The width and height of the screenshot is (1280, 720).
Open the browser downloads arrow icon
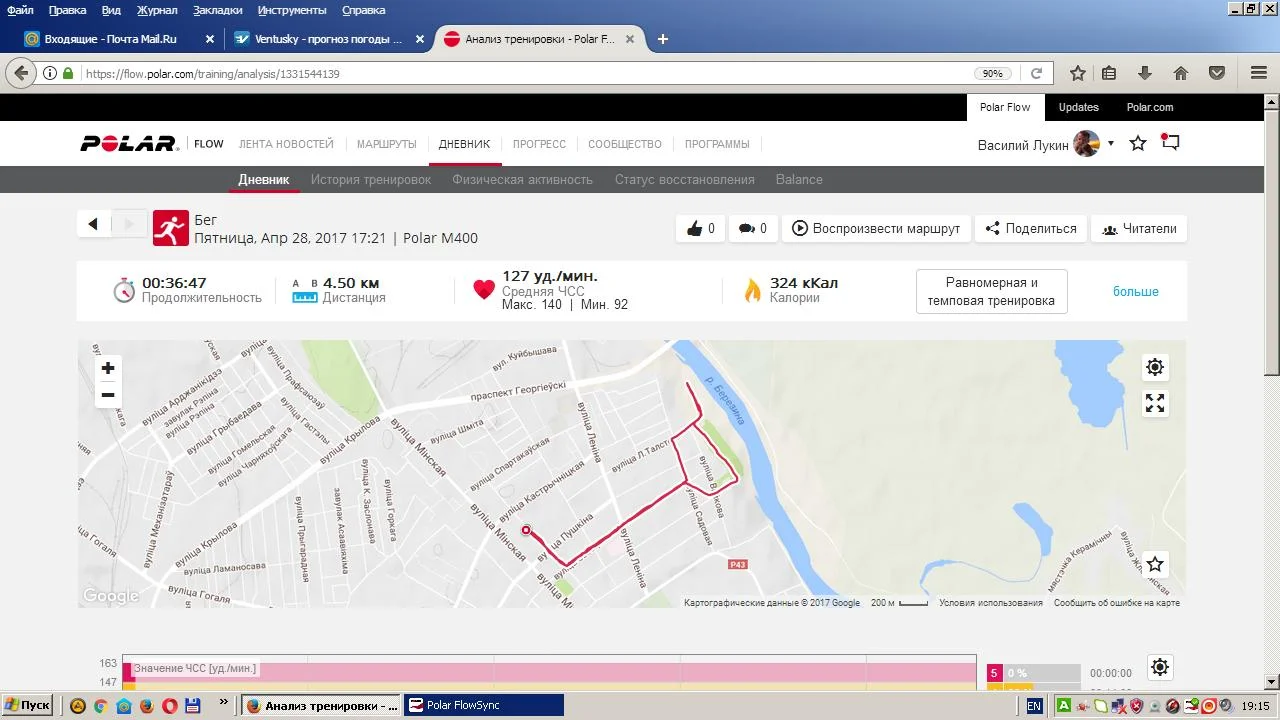click(x=1145, y=73)
